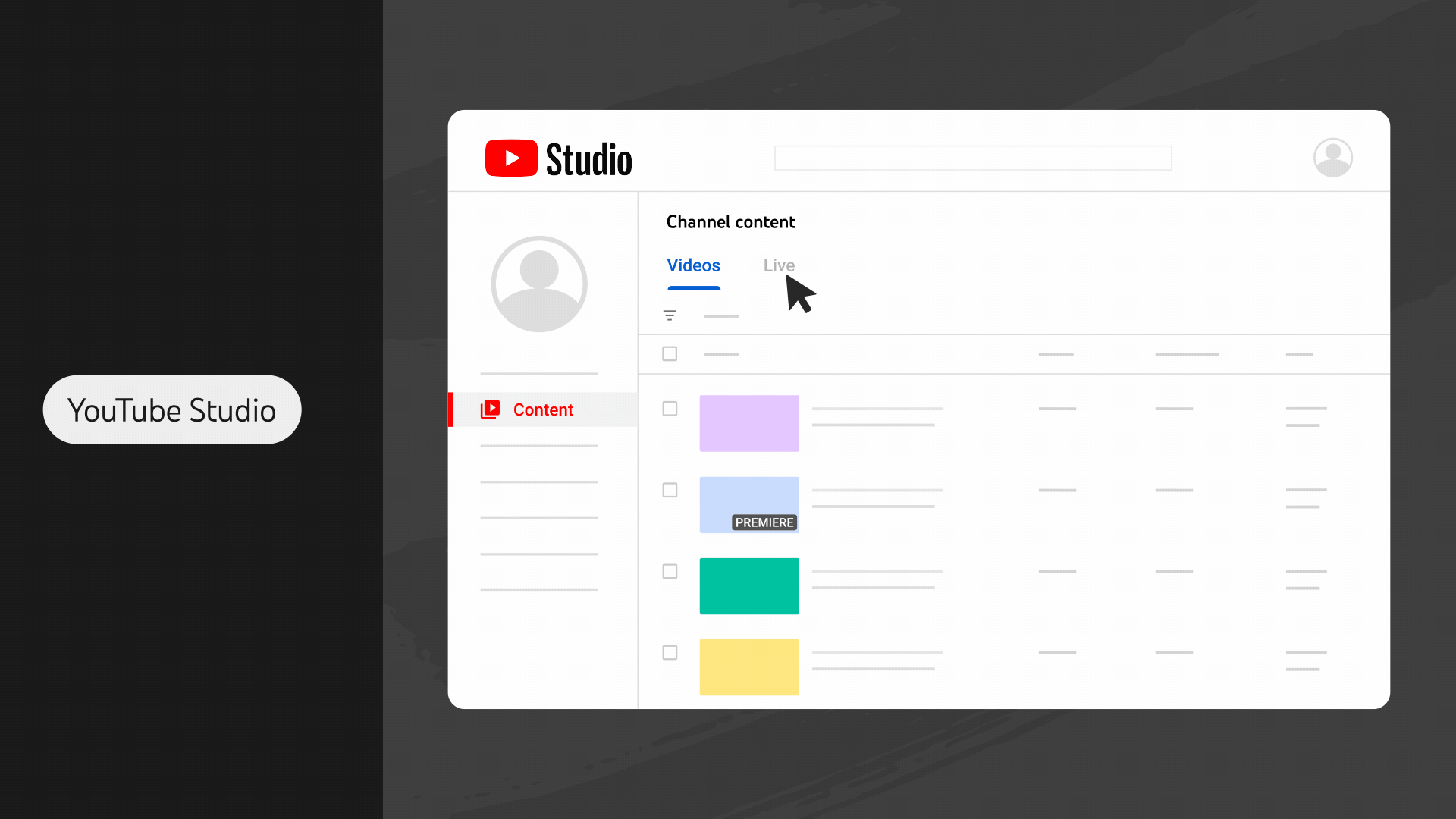
Task: Click the filter/sort icon in content list
Action: click(x=669, y=315)
